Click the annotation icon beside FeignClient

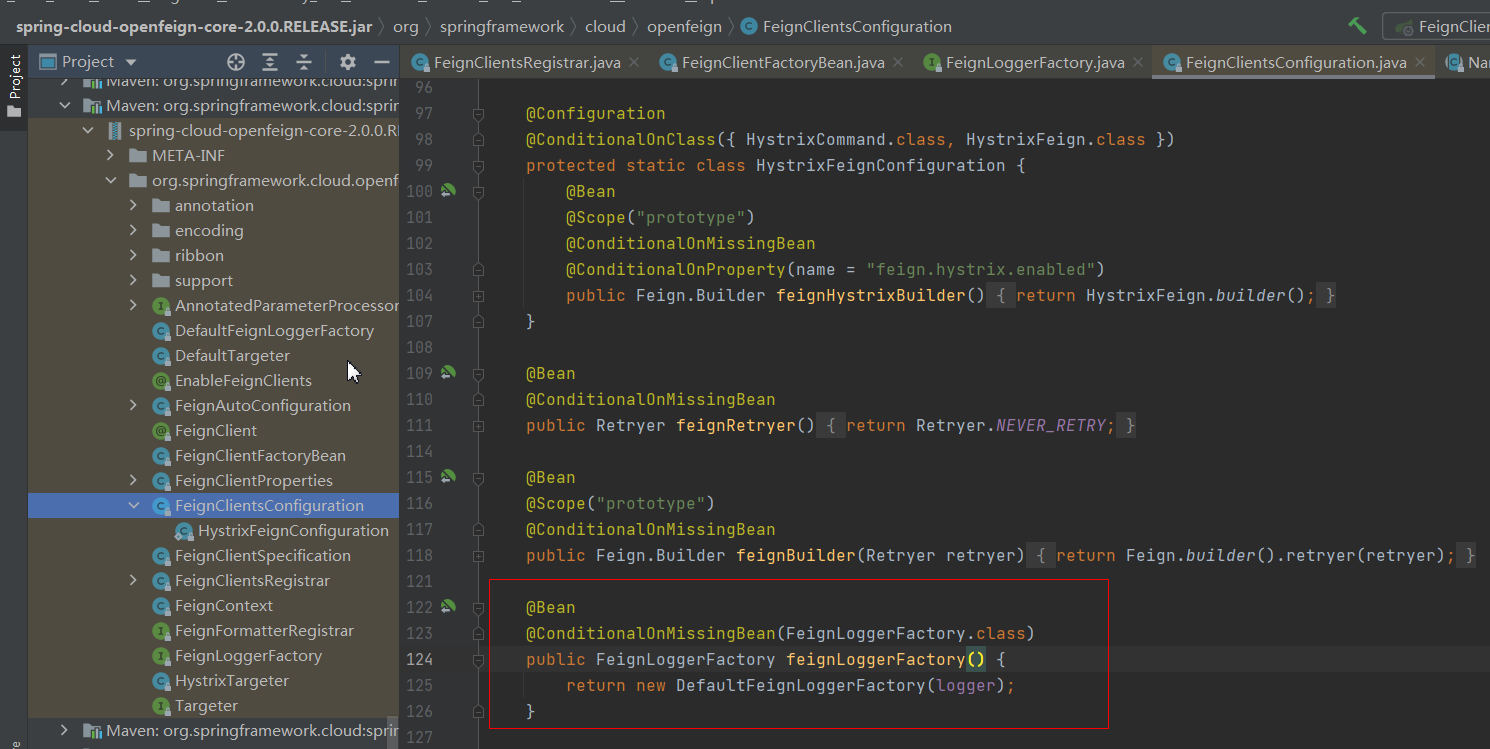160,431
